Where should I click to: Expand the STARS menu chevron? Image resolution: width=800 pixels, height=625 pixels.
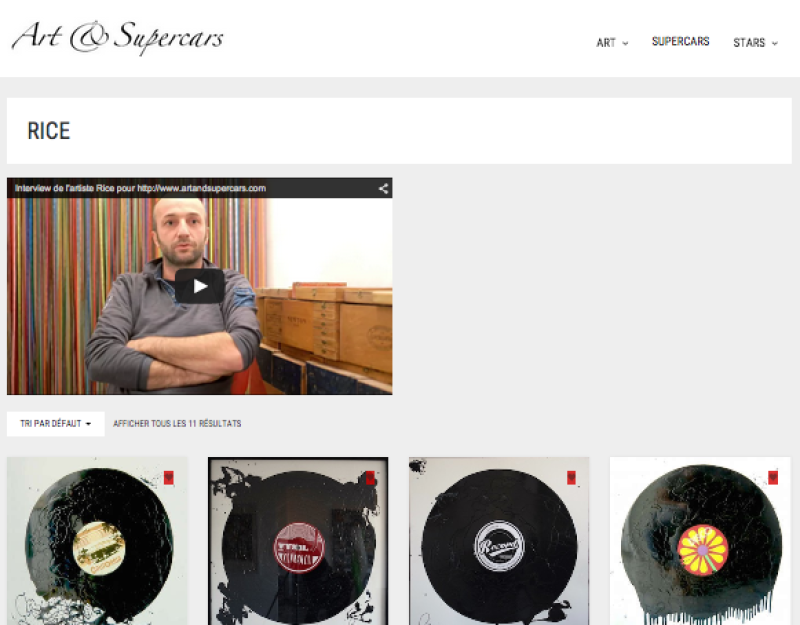pyautogui.click(x=774, y=43)
